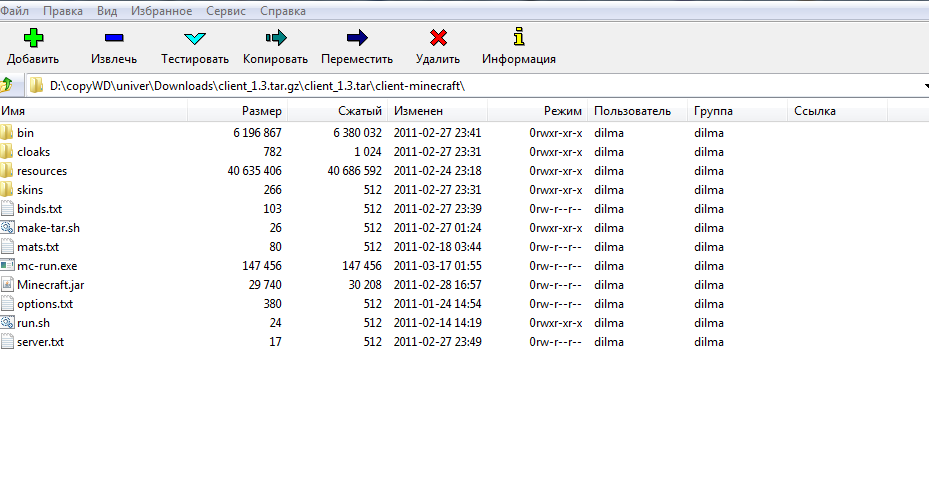Click packed size 1 024 for cloaks
929x500 pixels.
(368, 152)
